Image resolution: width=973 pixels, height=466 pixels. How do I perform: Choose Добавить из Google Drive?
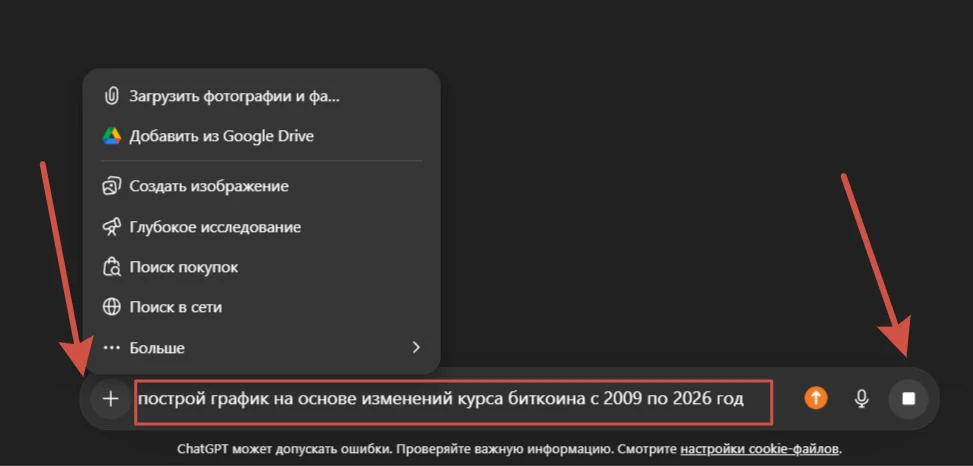pyautogui.click(x=262, y=136)
